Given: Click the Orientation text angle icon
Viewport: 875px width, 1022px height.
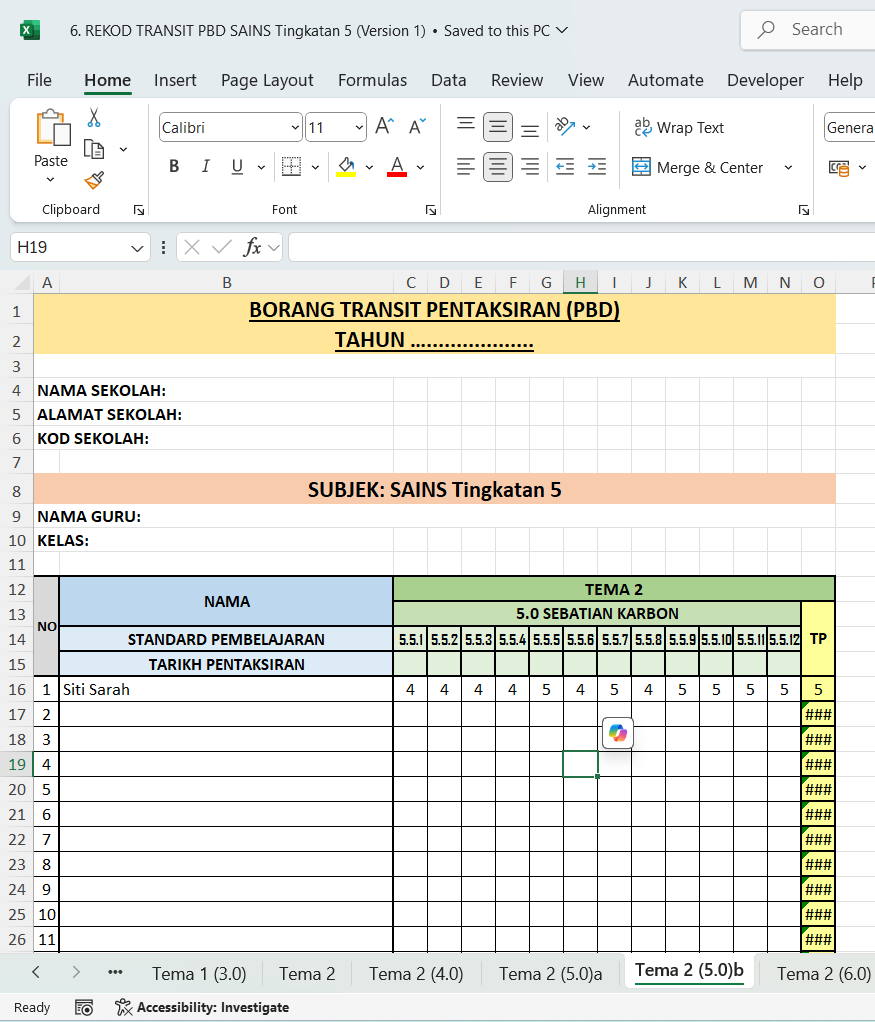Looking at the screenshot, I should 566,127.
